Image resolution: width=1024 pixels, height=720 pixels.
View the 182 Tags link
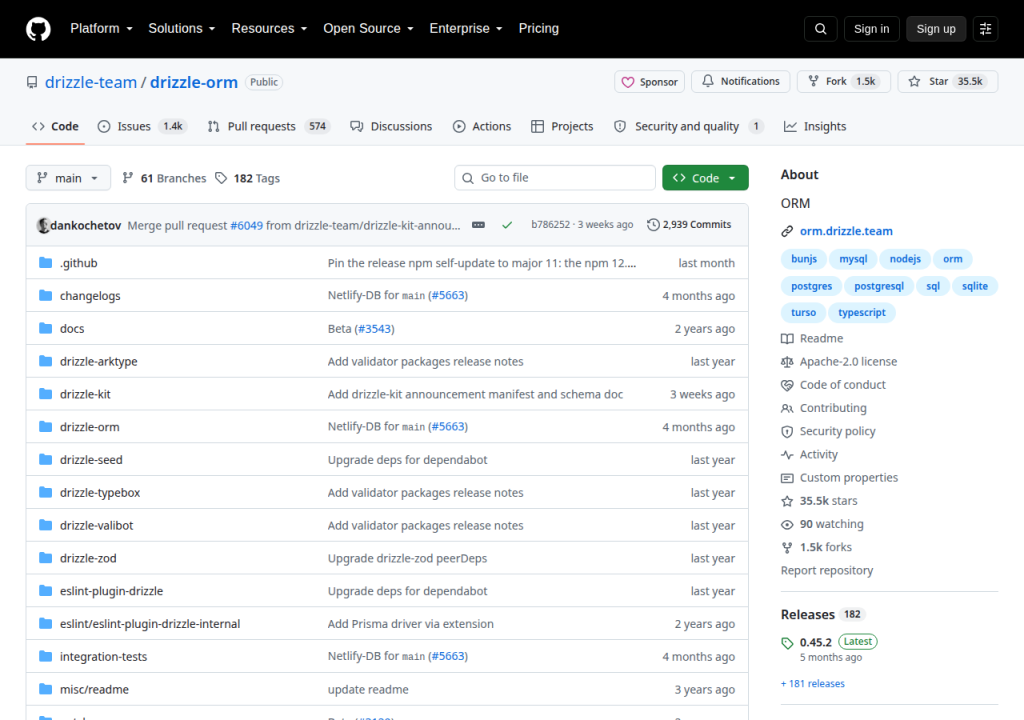pos(248,178)
